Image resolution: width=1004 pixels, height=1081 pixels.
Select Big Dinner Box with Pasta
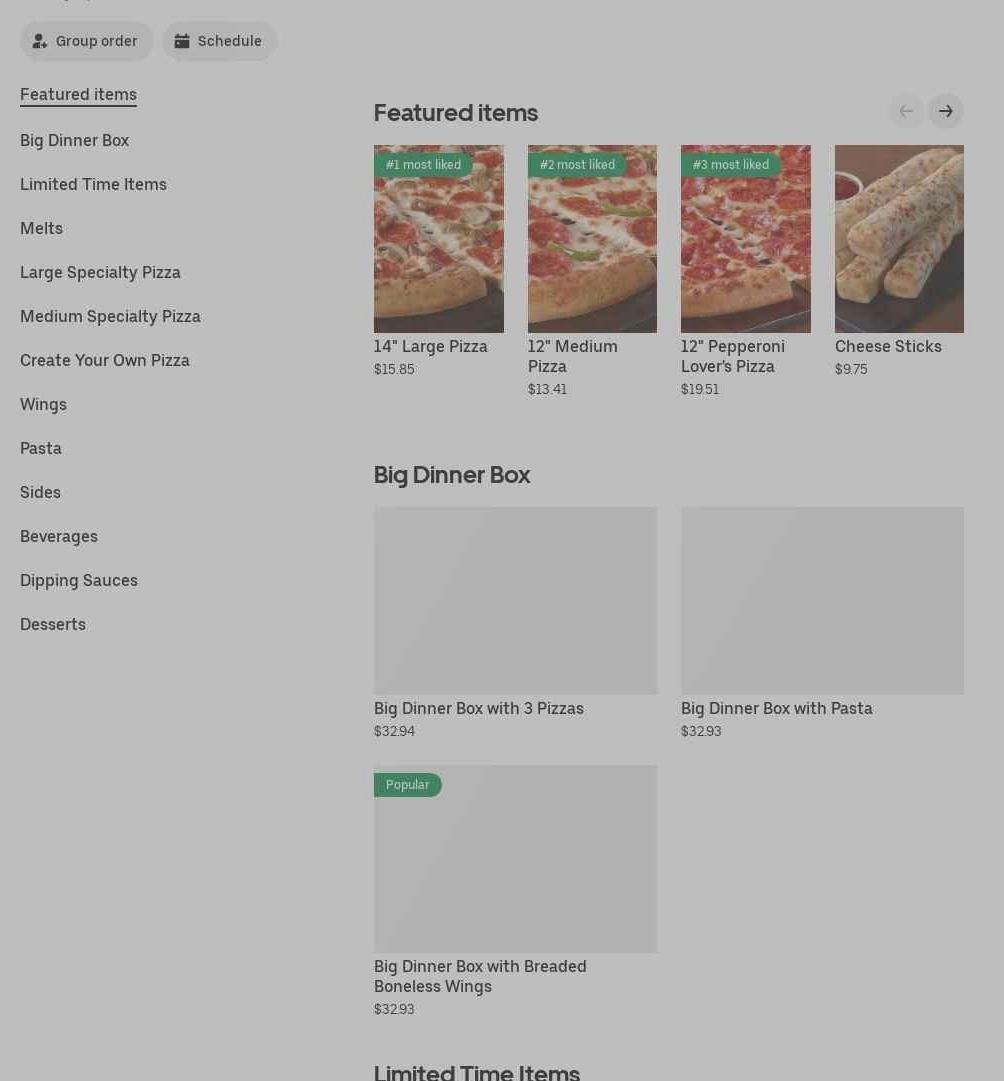point(822,601)
